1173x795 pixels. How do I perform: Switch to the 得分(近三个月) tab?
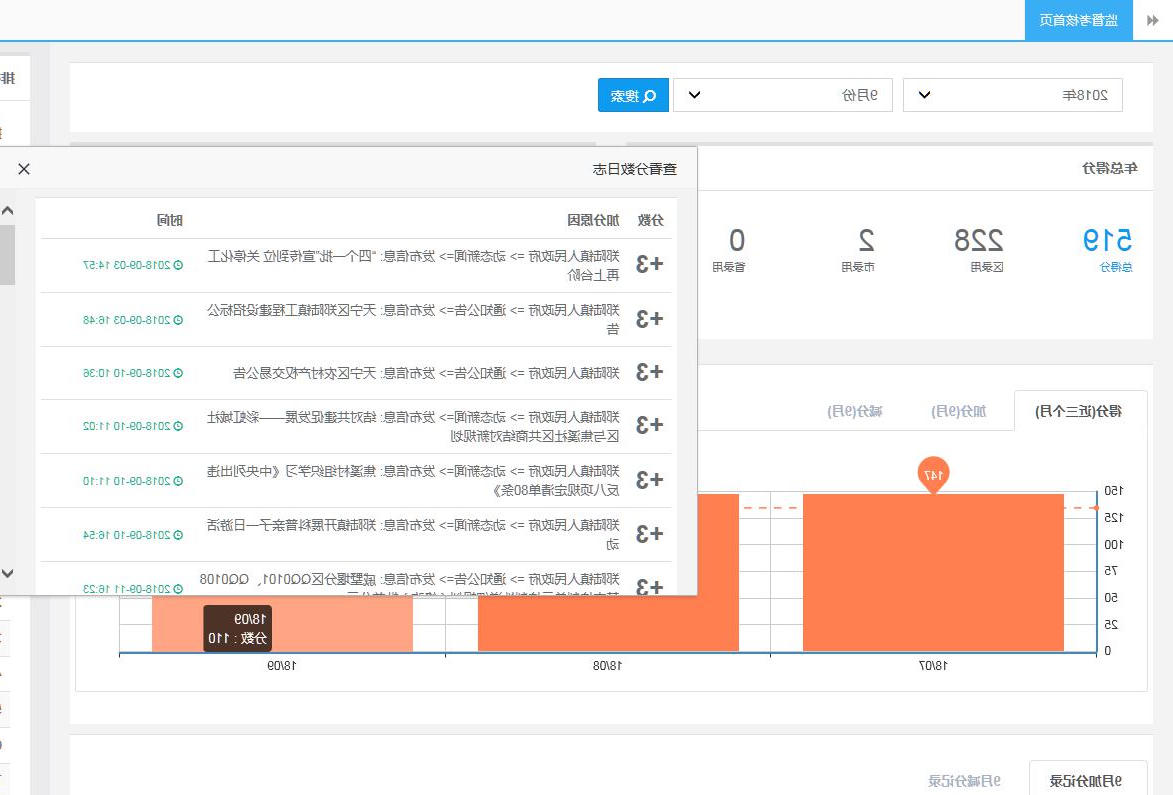click(x=1078, y=411)
